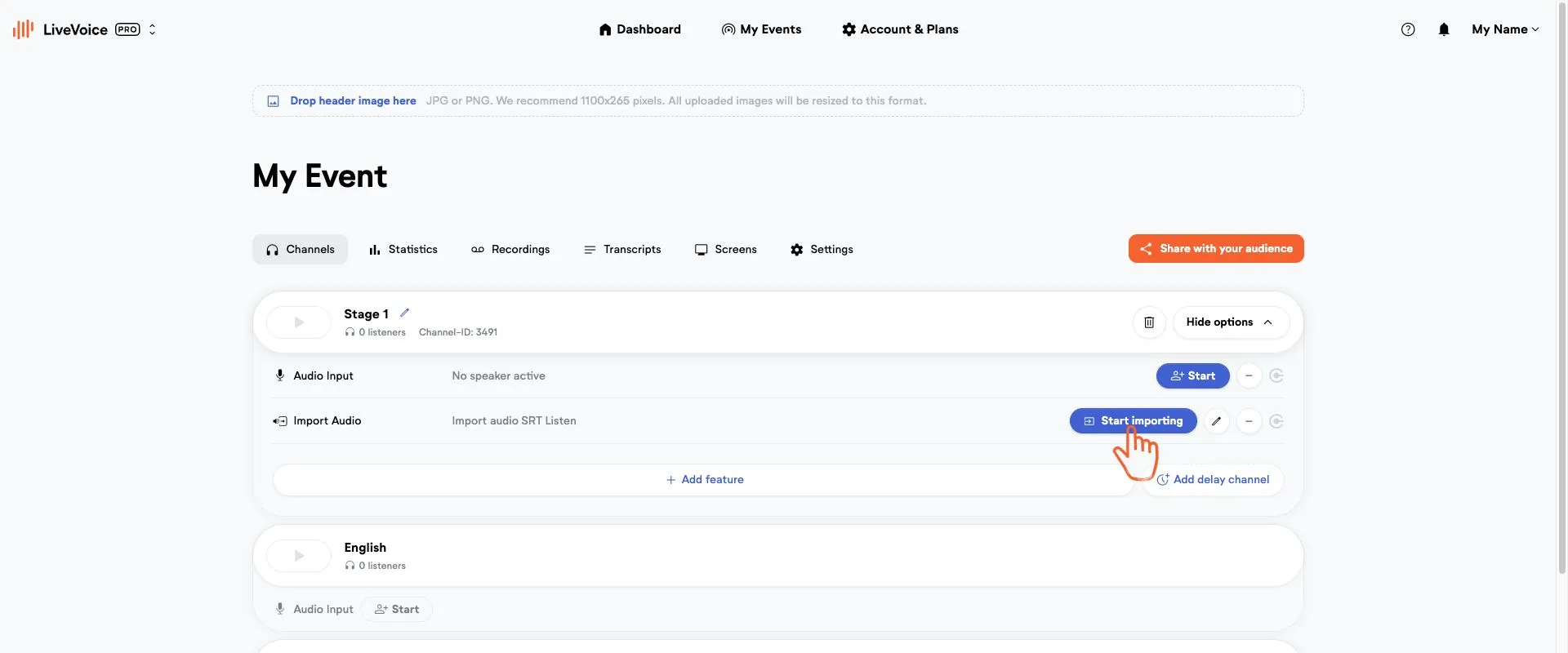Open the event Settings tab
This screenshot has width=1568, height=653.
(822, 250)
